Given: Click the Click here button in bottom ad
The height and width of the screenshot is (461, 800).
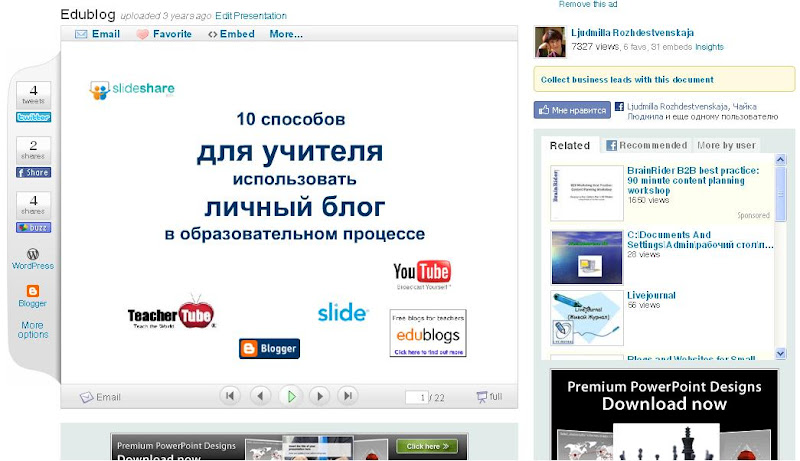Looking at the screenshot, I should point(427,446).
